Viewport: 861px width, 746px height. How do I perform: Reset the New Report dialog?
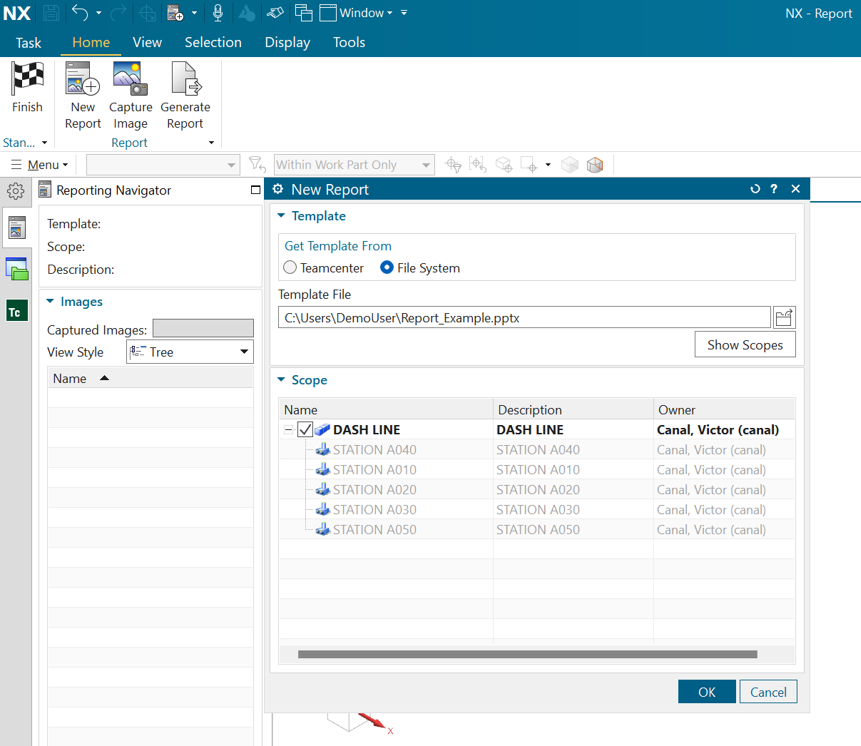755,189
